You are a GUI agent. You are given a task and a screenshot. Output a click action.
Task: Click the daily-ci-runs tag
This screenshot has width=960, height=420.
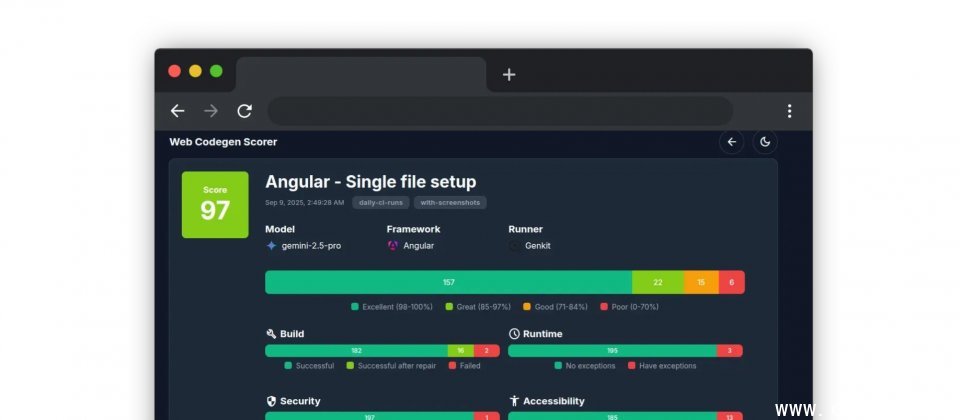pos(381,203)
